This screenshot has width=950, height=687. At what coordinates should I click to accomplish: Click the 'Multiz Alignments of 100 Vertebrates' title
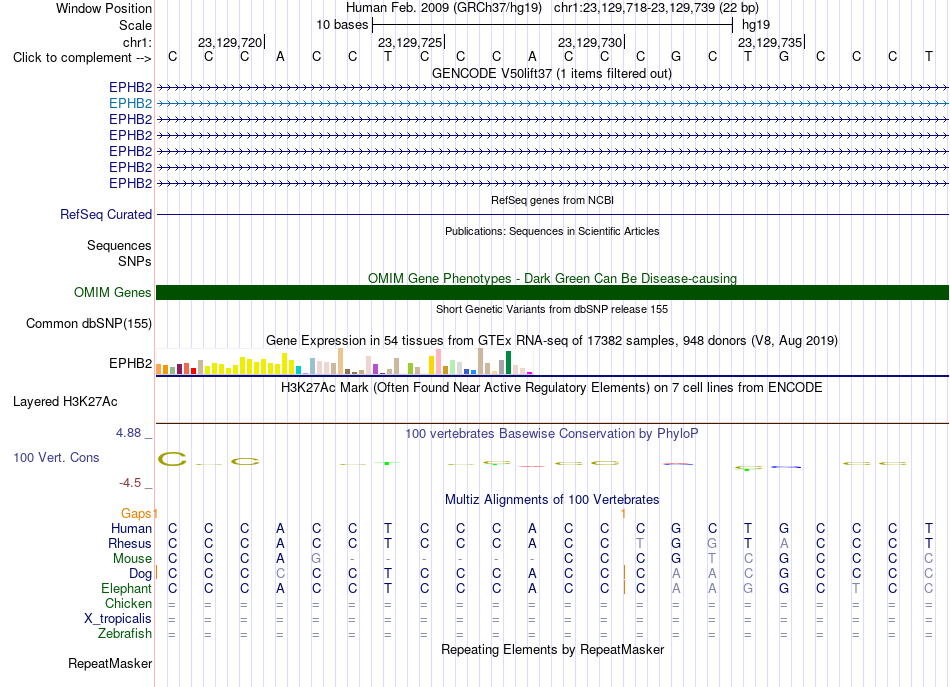click(x=552, y=500)
